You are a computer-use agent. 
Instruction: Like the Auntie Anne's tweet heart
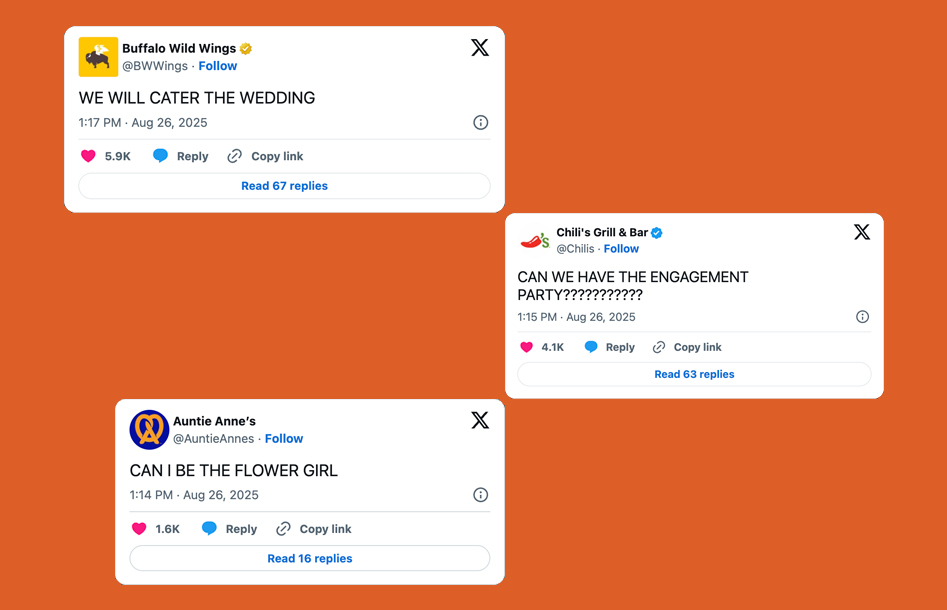(x=139, y=529)
